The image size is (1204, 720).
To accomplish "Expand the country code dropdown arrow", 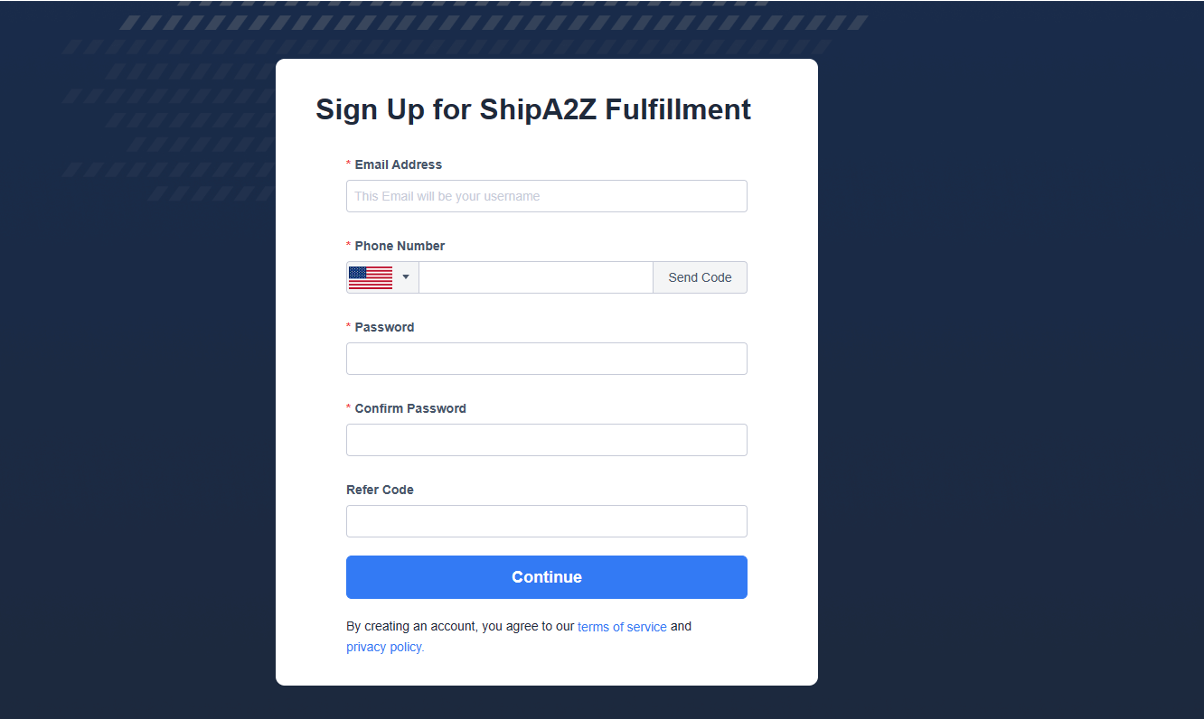I will coord(406,277).
